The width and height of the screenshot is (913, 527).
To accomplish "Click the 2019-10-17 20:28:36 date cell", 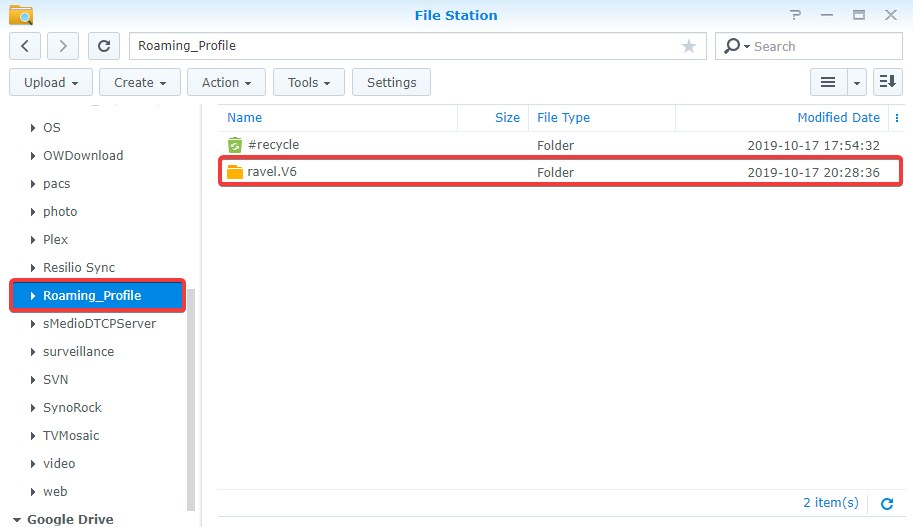I will (x=813, y=172).
